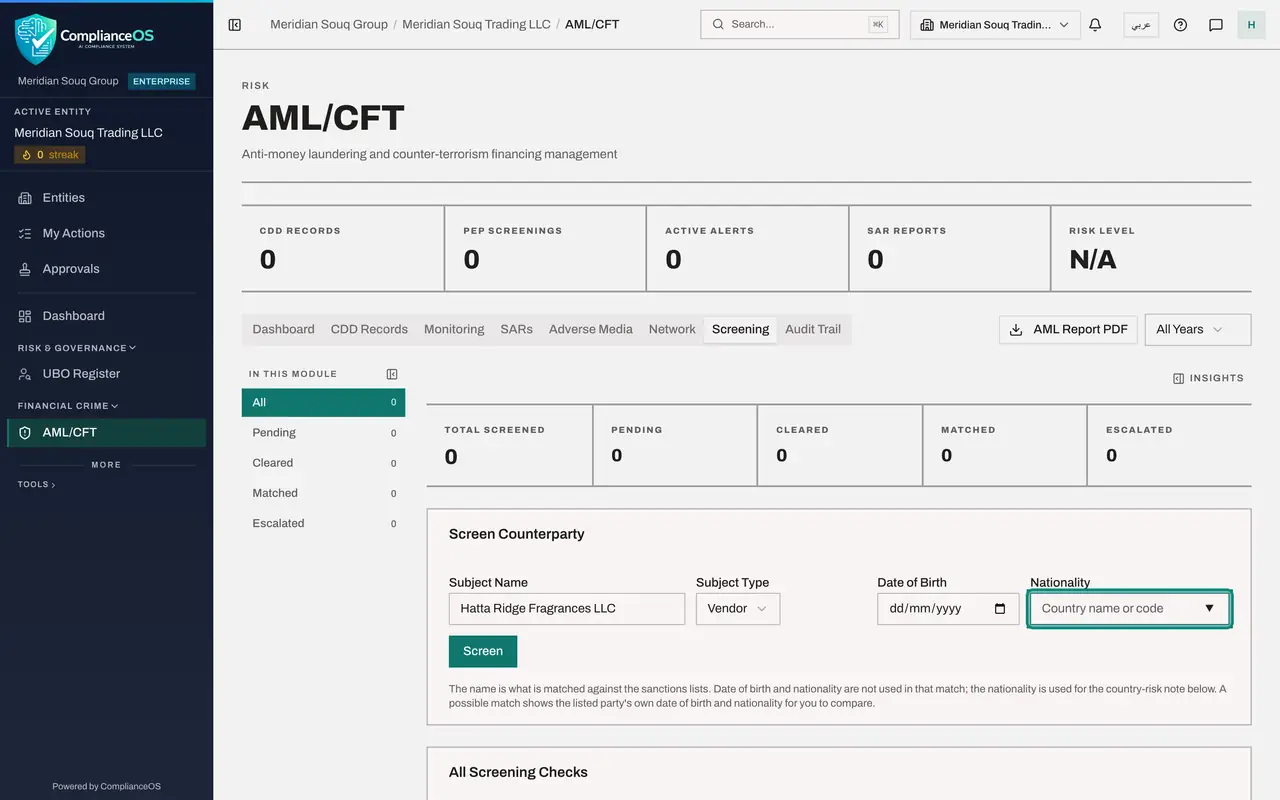
Task: Open the Audit Trail tab
Action: pos(813,329)
